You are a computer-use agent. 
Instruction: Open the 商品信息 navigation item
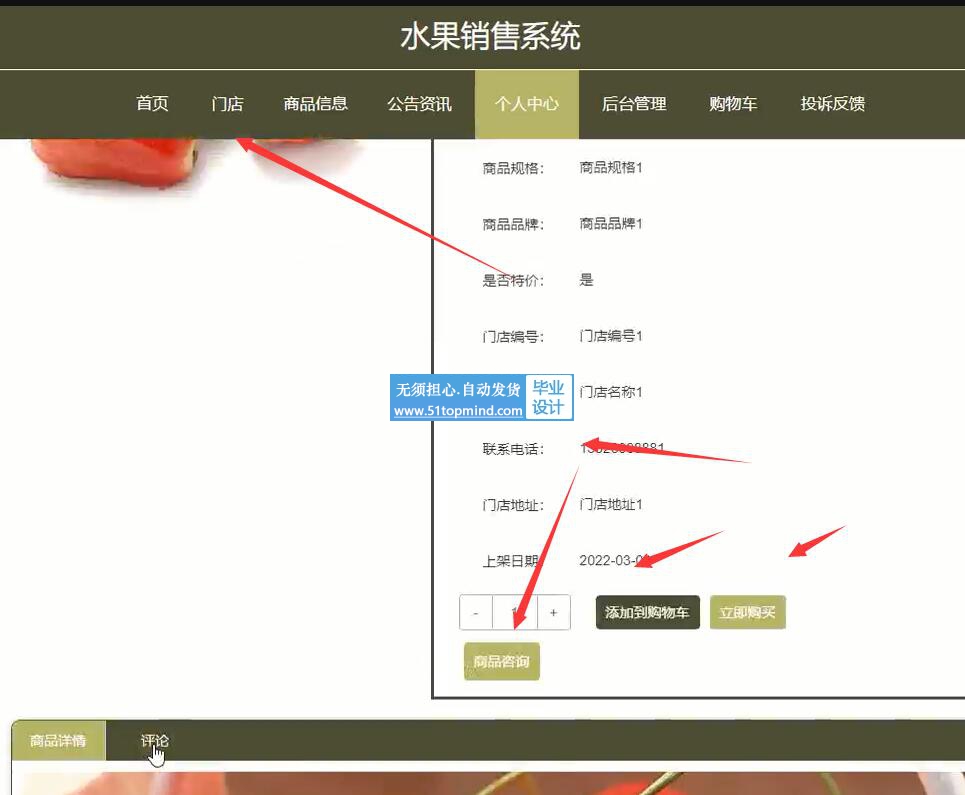316,103
